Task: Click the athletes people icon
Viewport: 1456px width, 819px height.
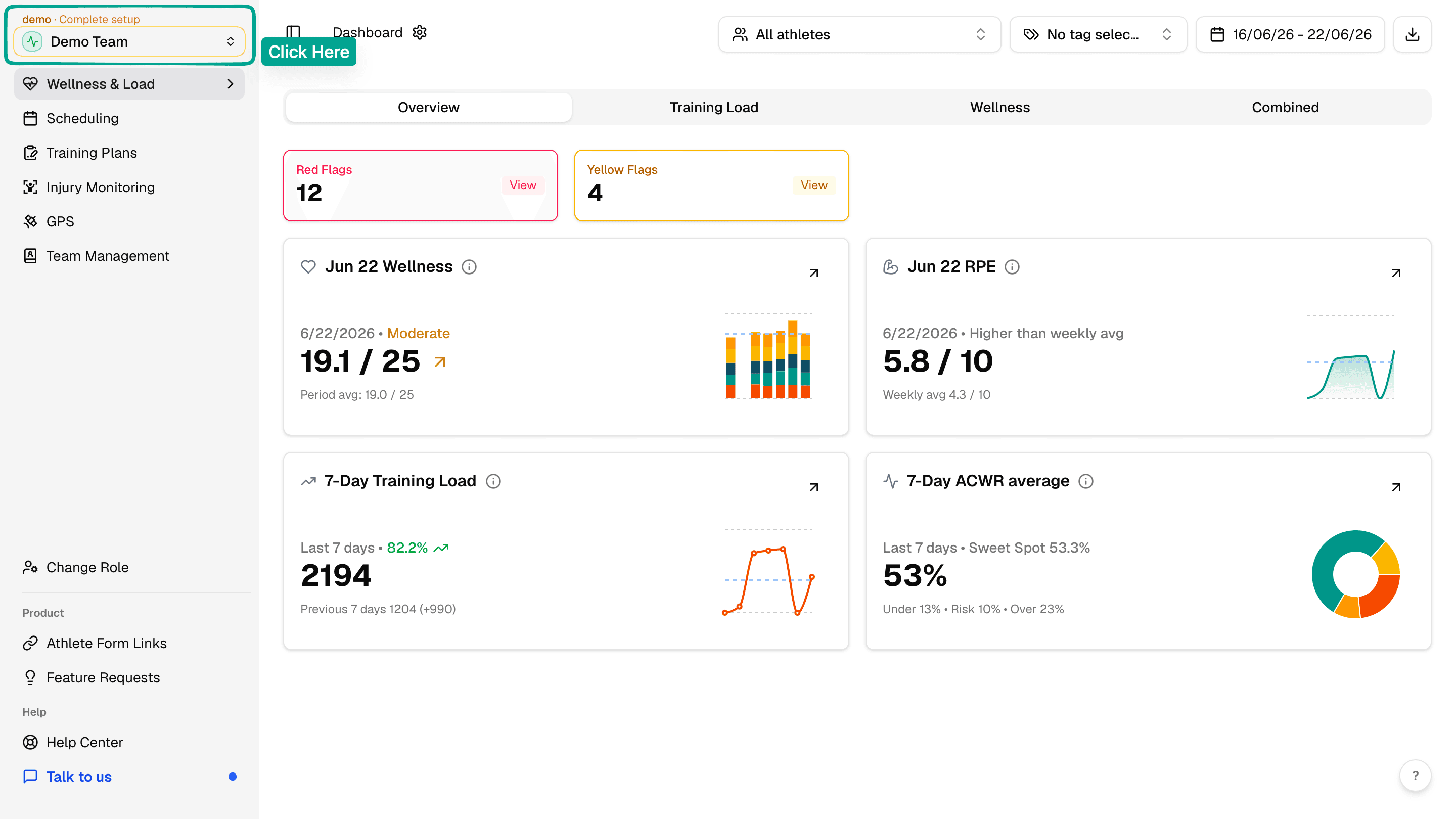Action: click(740, 34)
